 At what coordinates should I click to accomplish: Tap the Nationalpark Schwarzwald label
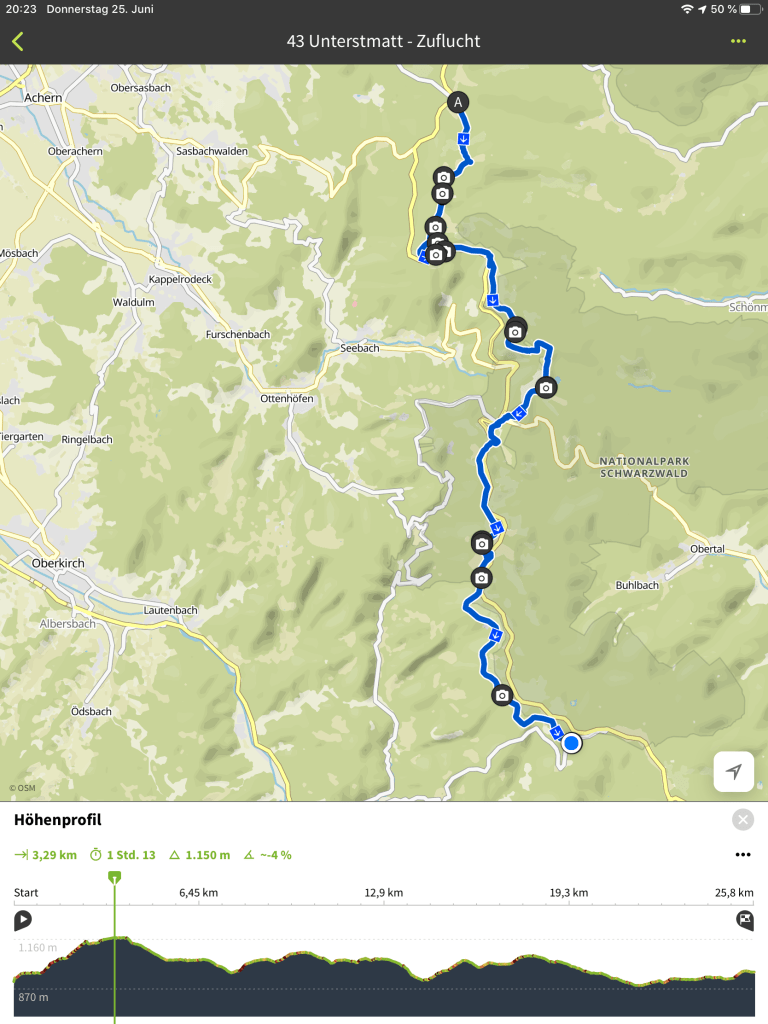click(644, 467)
